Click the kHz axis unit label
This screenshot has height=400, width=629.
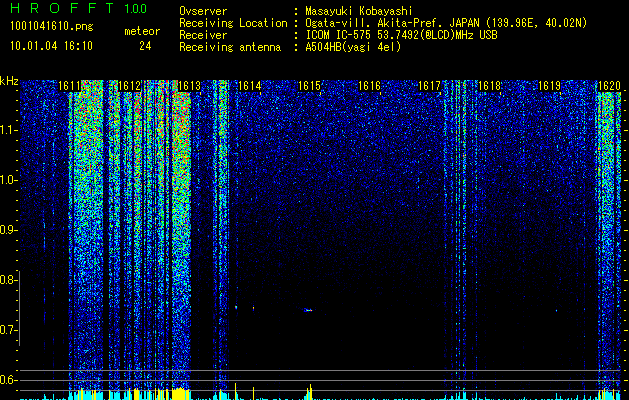(x=9, y=81)
